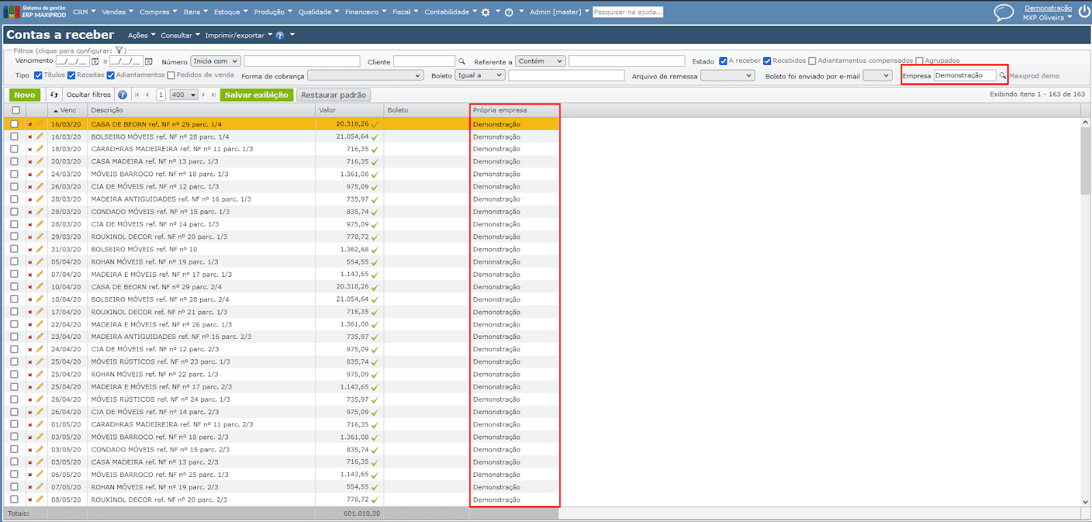Open the Forma de cobrança dropdown
The image size is (1092, 522).
tap(366, 75)
